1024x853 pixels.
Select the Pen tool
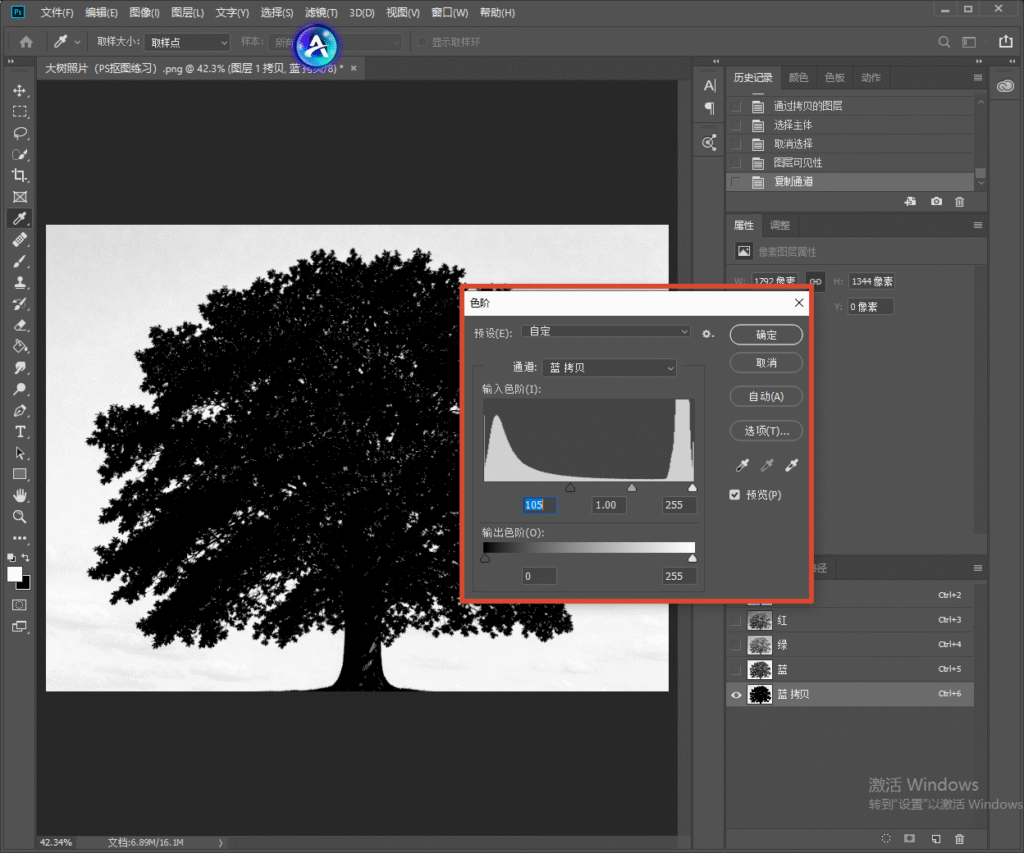20,411
